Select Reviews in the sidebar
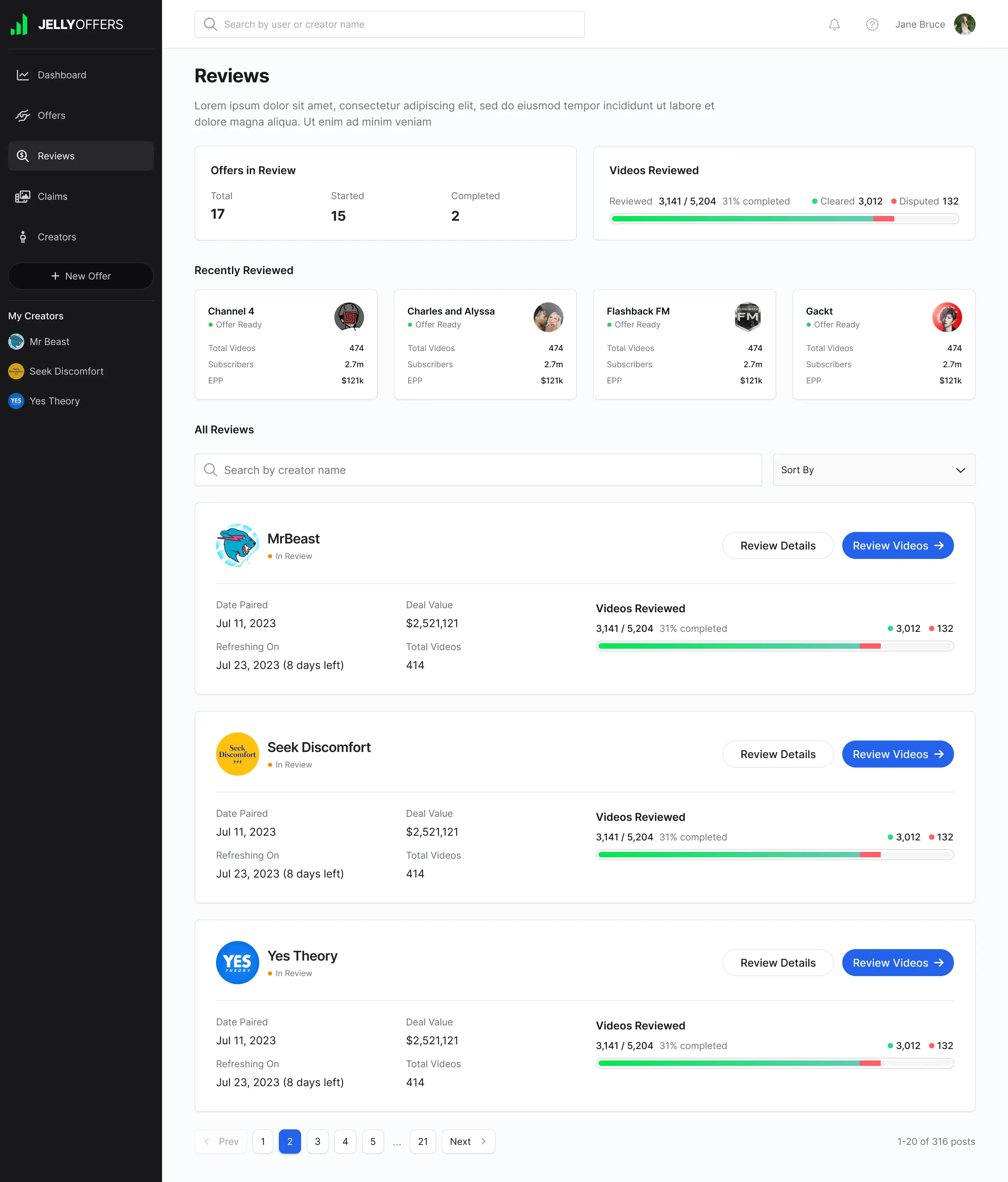The height and width of the screenshot is (1182, 1008). click(x=81, y=156)
